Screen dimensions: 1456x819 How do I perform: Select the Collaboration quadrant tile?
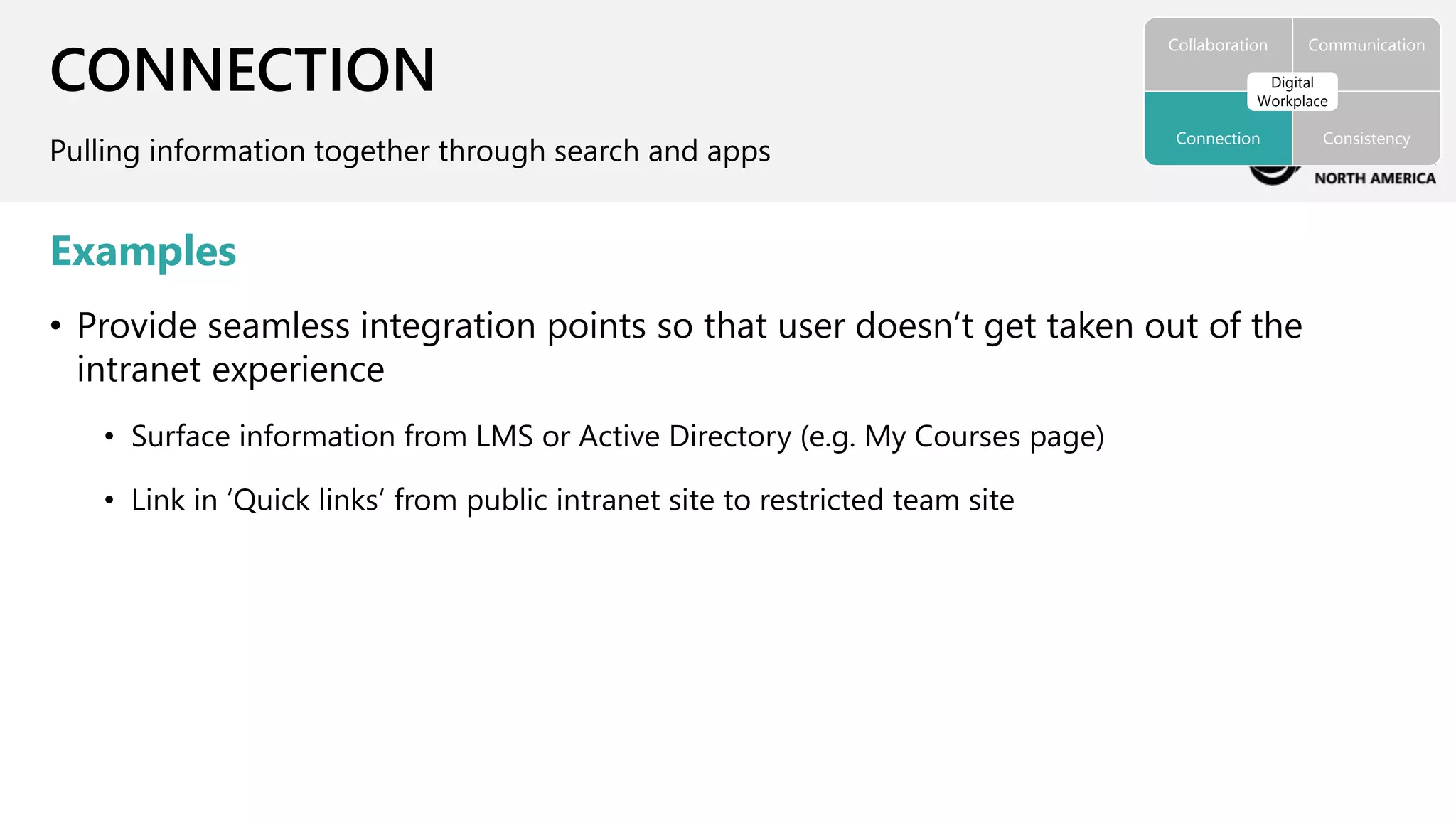pos(1218,54)
